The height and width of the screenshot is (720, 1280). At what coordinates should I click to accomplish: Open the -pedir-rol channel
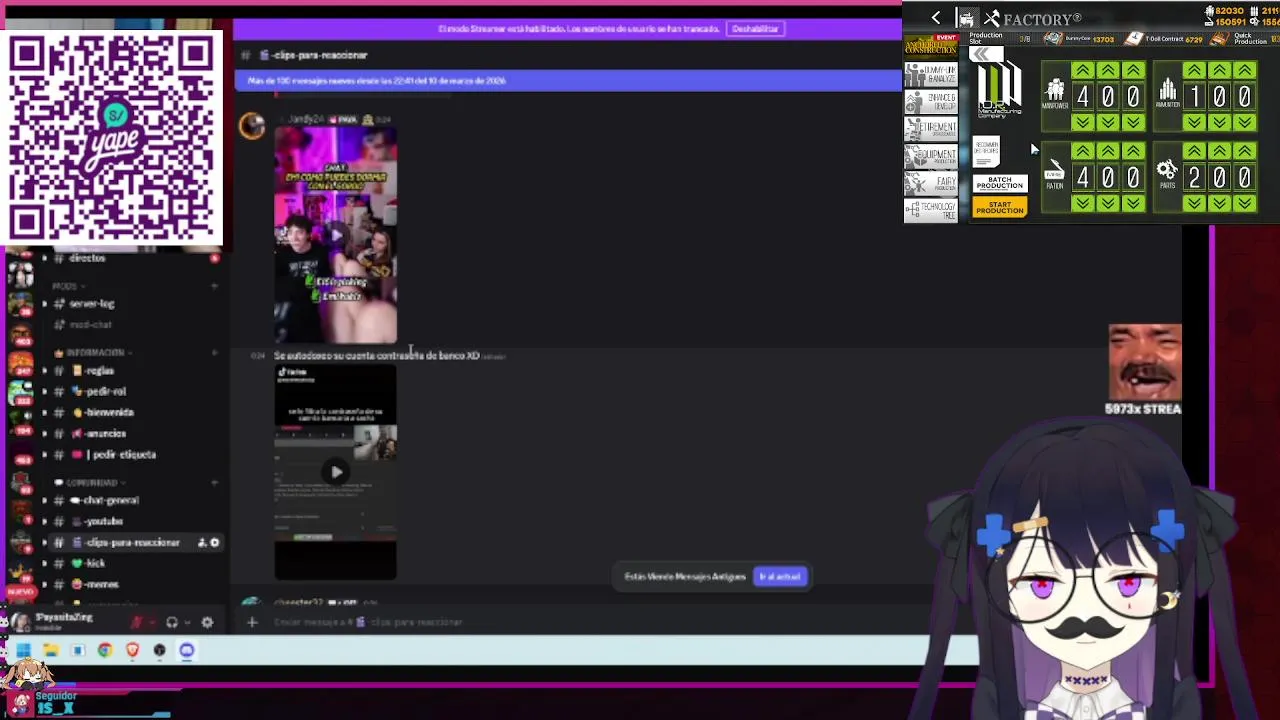point(105,391)
